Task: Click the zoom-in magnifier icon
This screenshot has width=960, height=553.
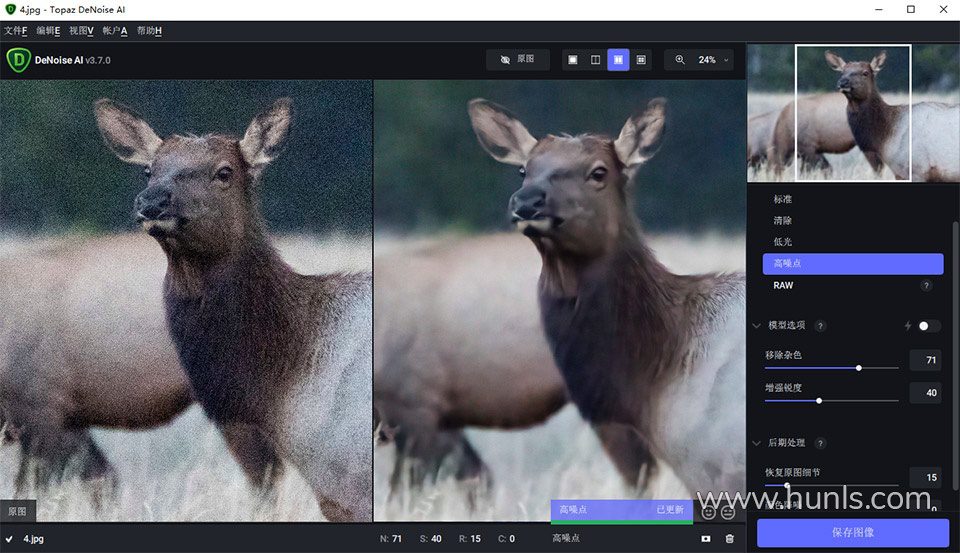Action: click(x=680, y=60)
